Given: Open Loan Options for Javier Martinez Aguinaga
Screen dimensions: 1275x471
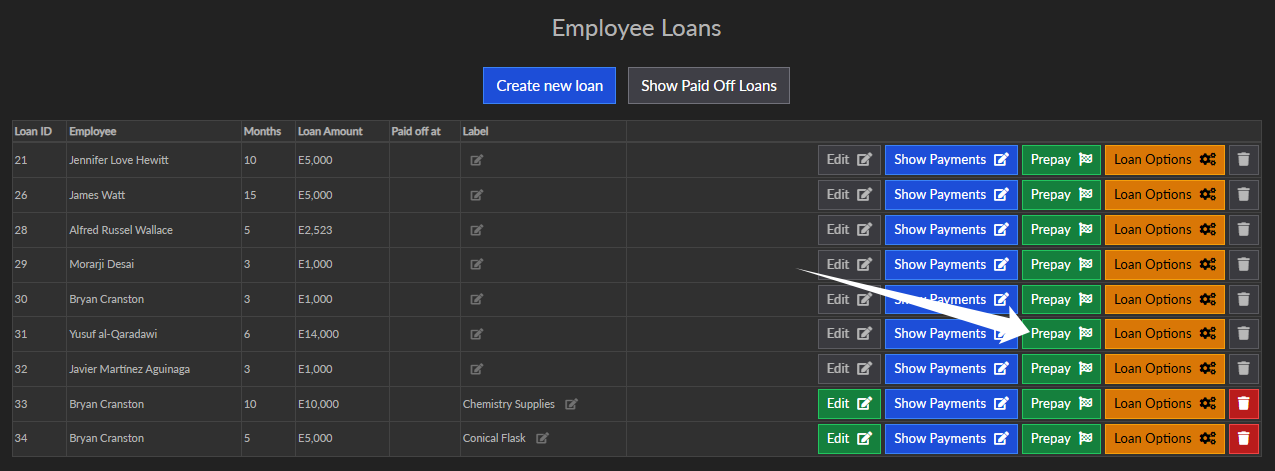Looking at the screenshot, I should pos(1165,369).
